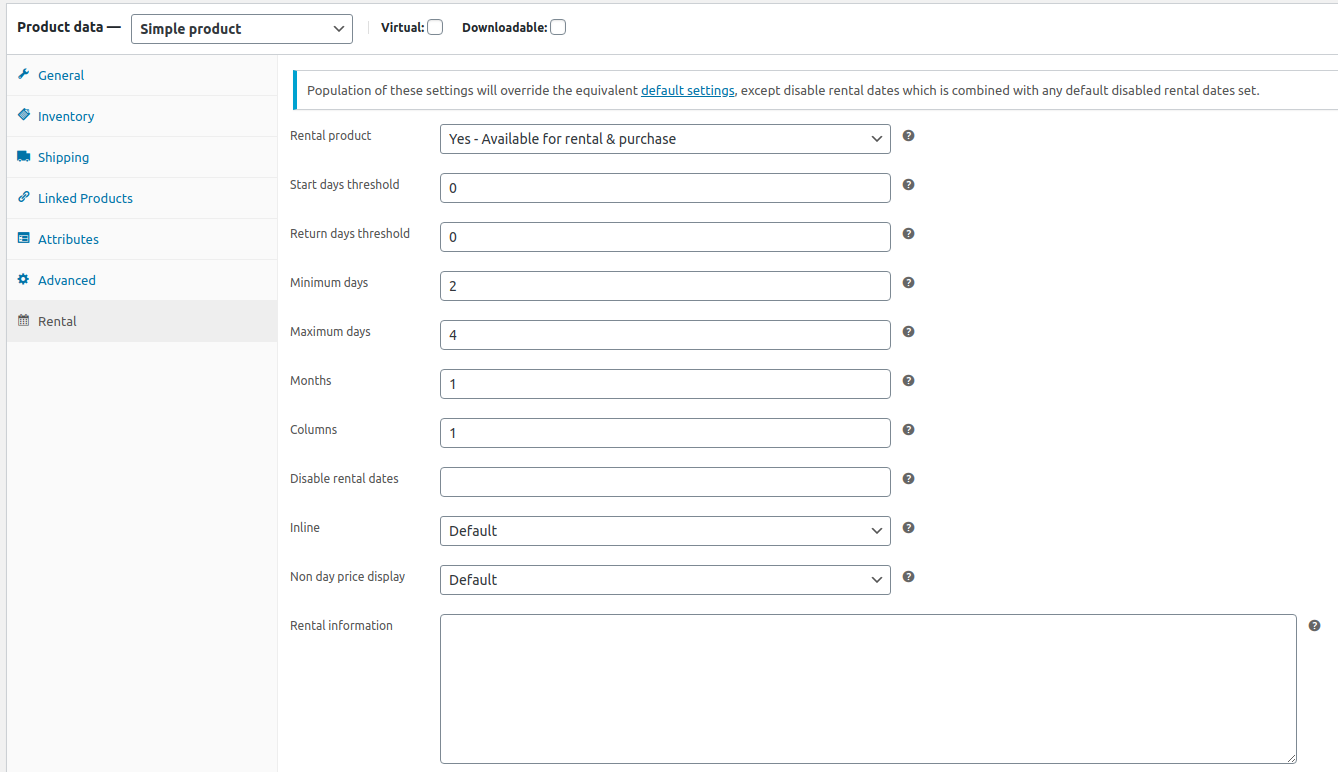Click help icon for Start days threshold
The image size is (1338, 772).
[908, 185]
